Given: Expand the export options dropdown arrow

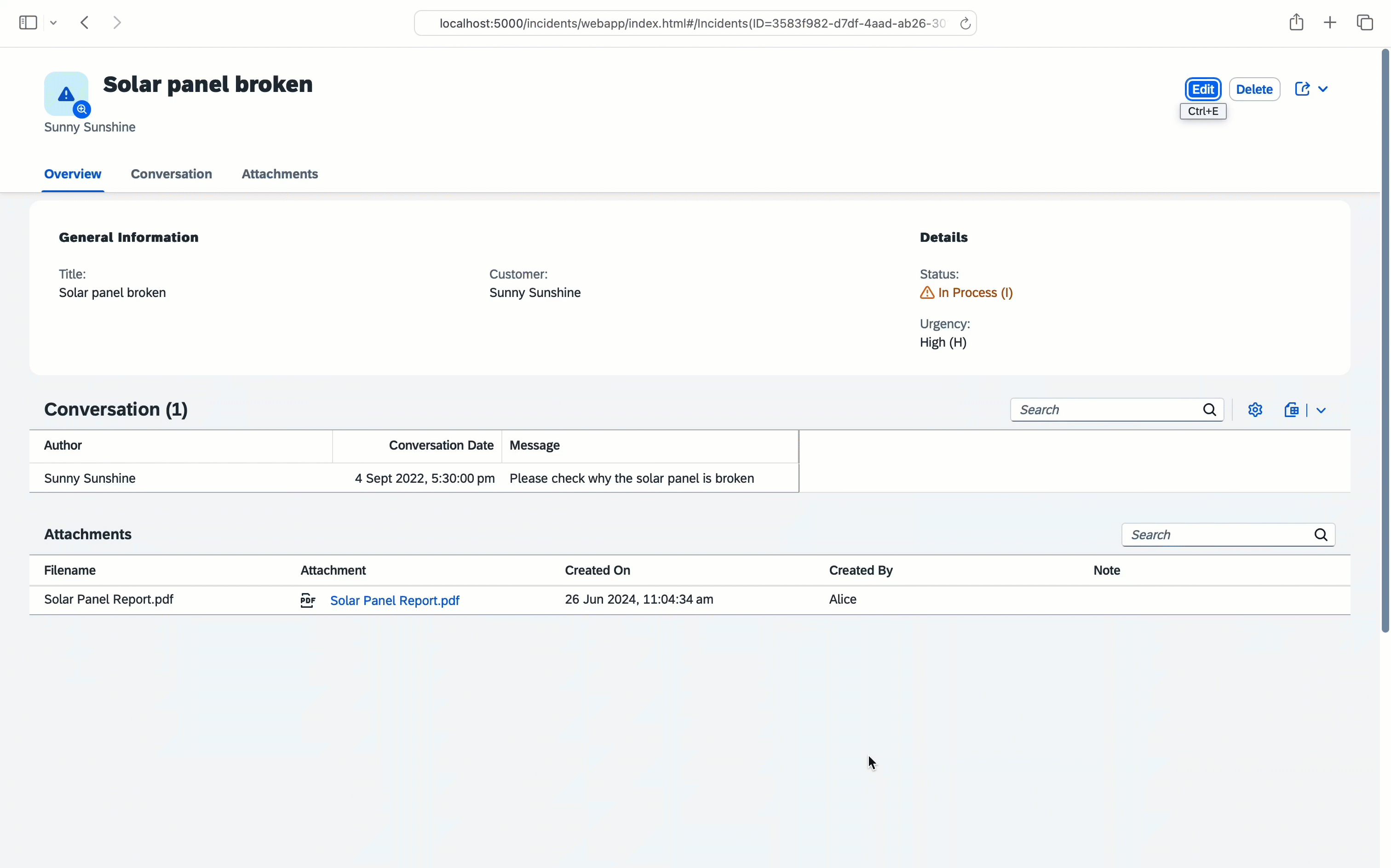Looking at the screenshot, I should pyautogui.click(x=1321, y=411).
